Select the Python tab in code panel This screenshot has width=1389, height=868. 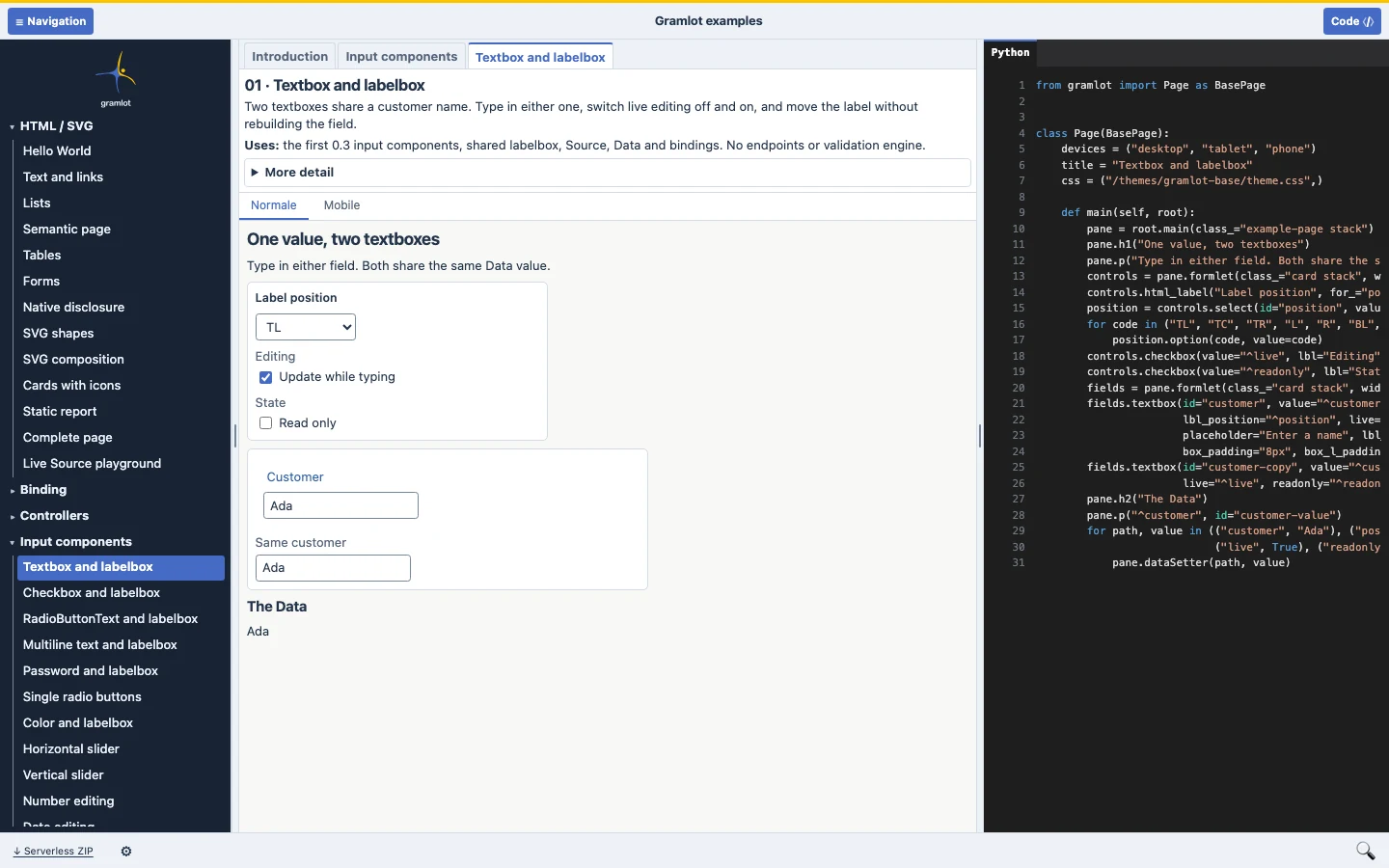(1010, 53)
